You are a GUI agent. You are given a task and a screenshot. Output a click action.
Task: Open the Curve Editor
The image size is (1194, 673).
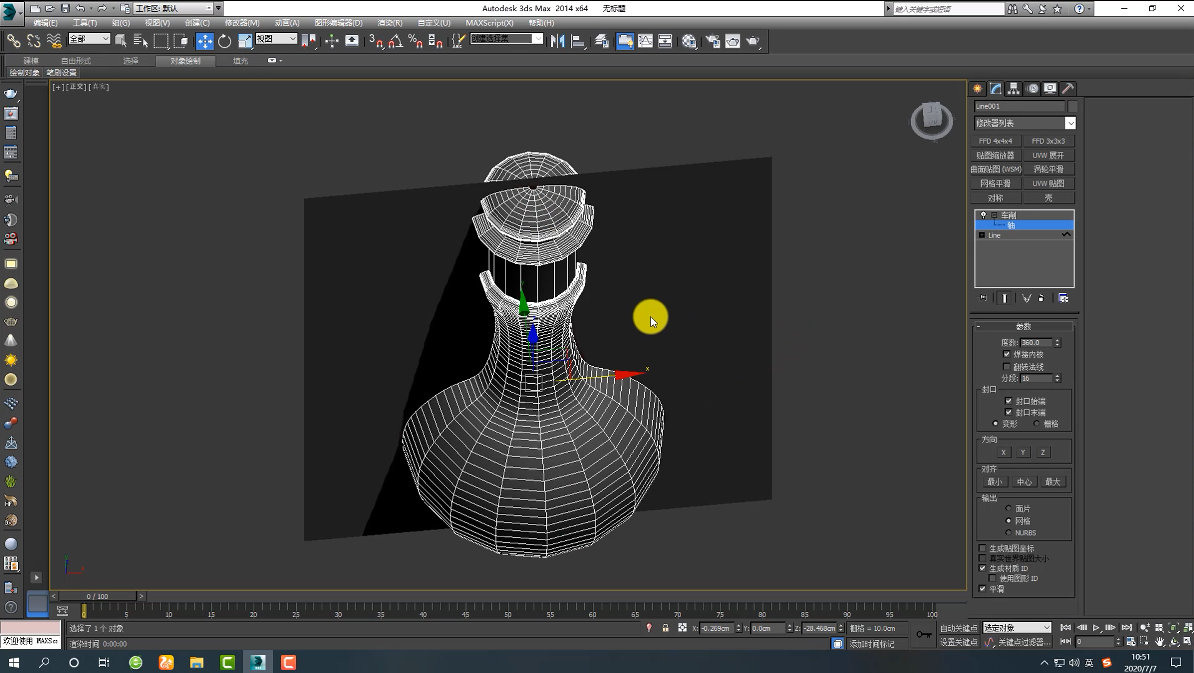(645, 41)
